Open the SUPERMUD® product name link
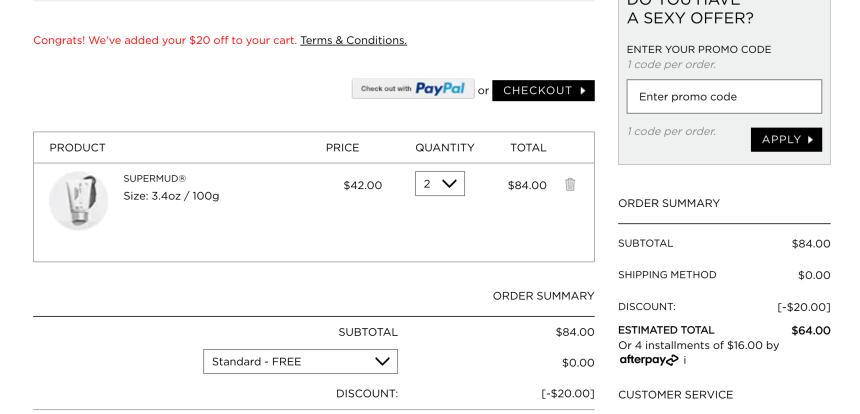 pyautogui.click(x=155, y=179)
